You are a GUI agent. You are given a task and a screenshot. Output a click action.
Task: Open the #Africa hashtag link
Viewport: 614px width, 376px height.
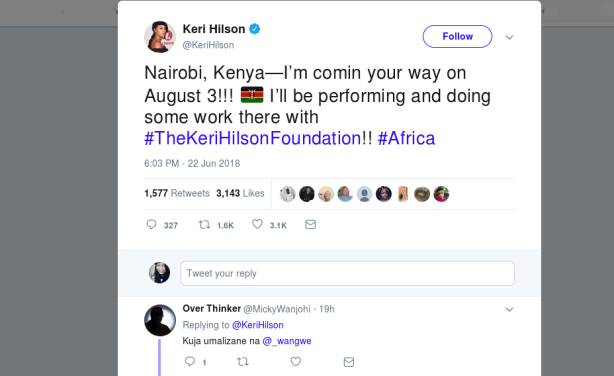406,138
